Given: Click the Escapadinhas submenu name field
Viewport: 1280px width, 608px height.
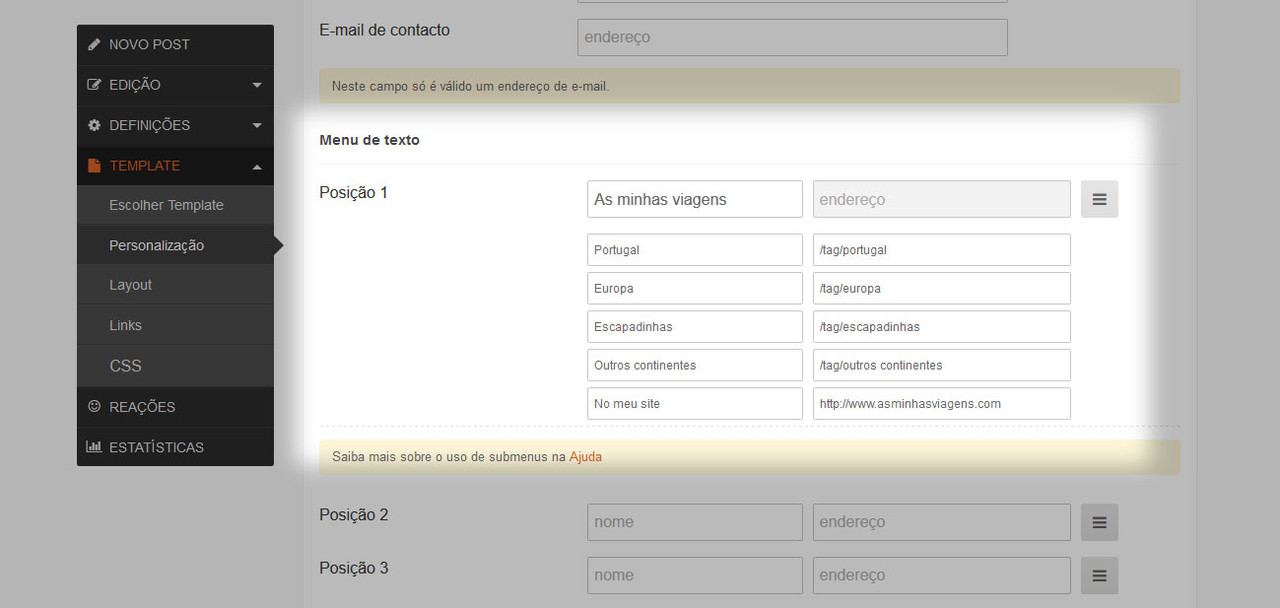Looking at the screenshot, I should [695, 327].
